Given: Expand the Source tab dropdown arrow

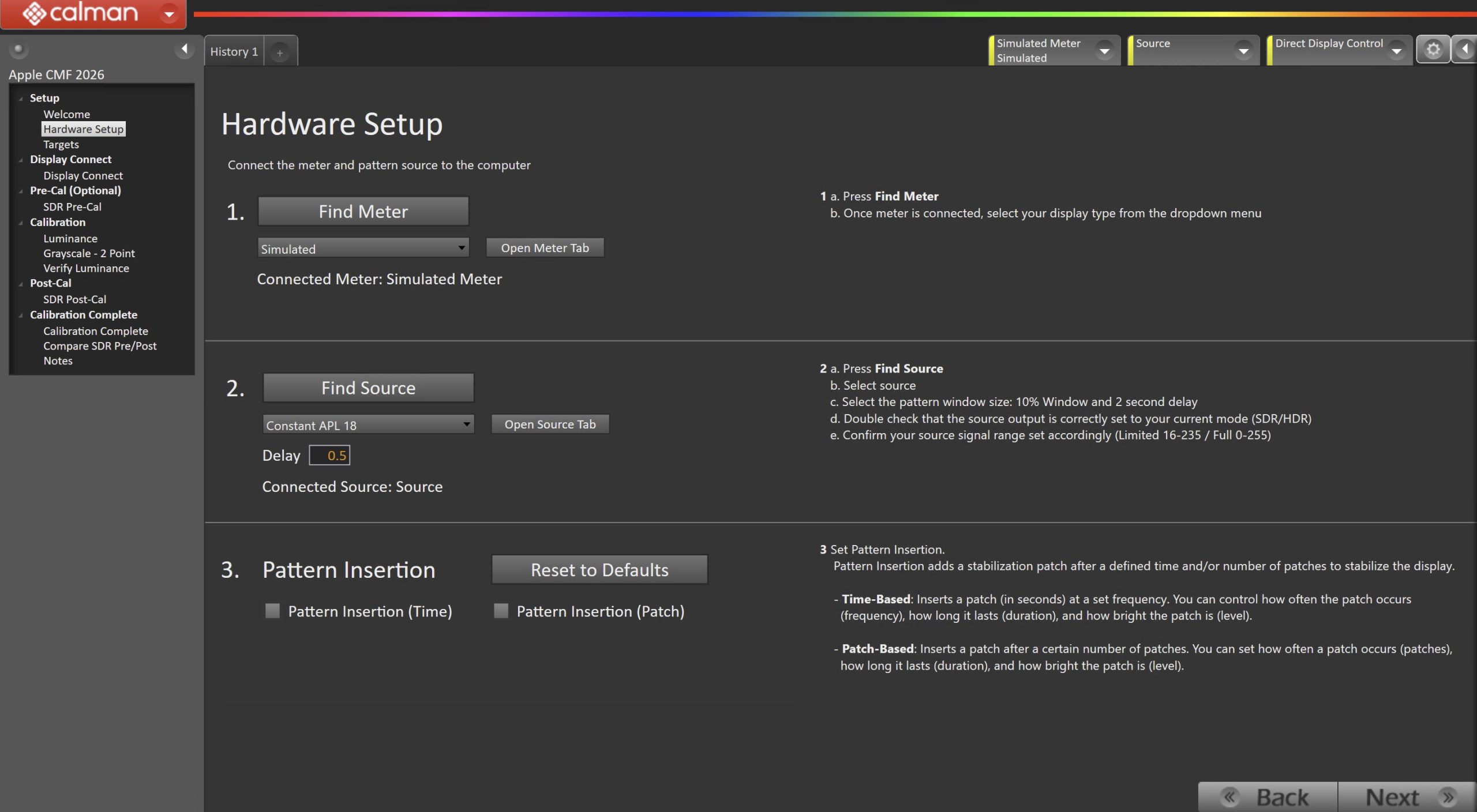Looking at the screenshot, I should click(1243, 51).
